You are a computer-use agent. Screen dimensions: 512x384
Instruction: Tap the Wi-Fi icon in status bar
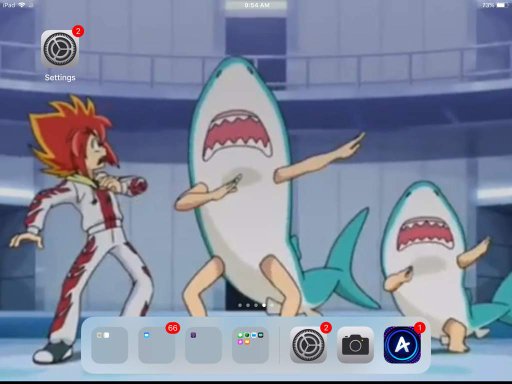coord(22,5)
